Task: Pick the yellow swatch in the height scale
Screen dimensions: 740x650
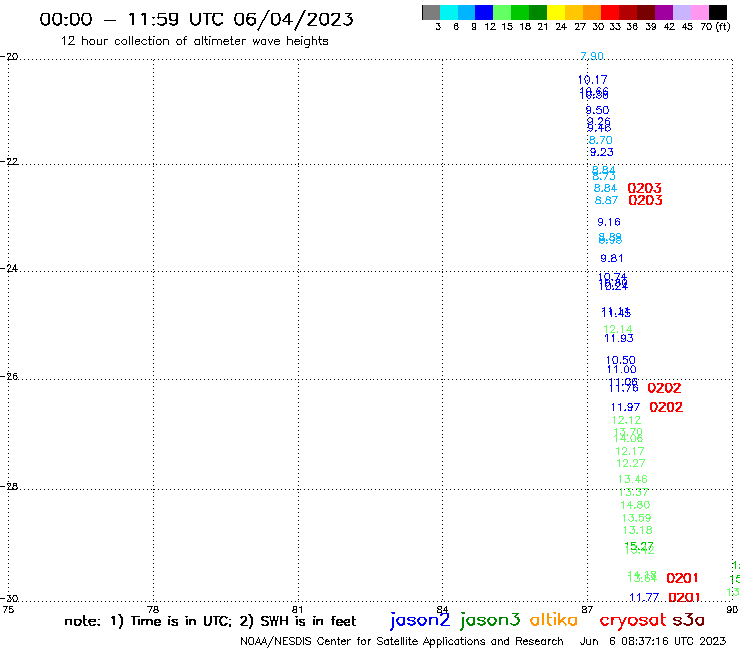Action: coord(556,12)
